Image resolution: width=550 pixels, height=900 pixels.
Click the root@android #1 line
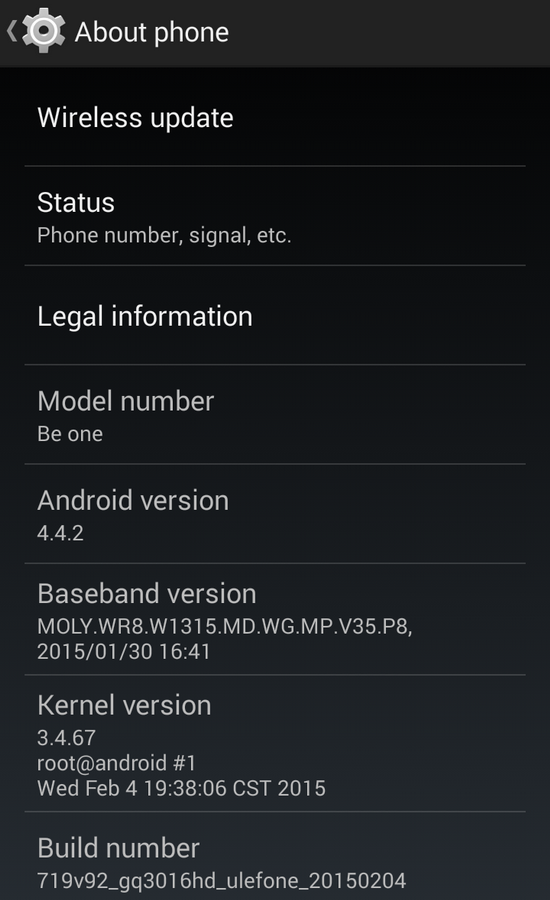click(x=117, y=763)
